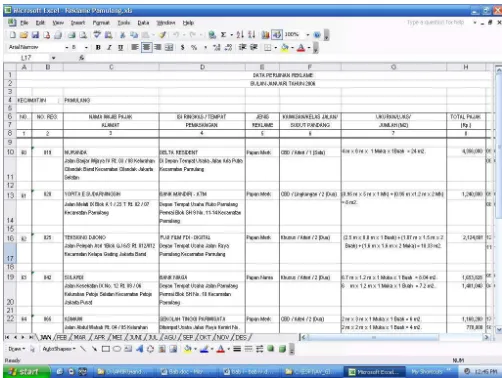The height and width of the screenshot is (378, 502).
Task: Open the Borders dropdown arrow
Action: (x=276, y=48)
